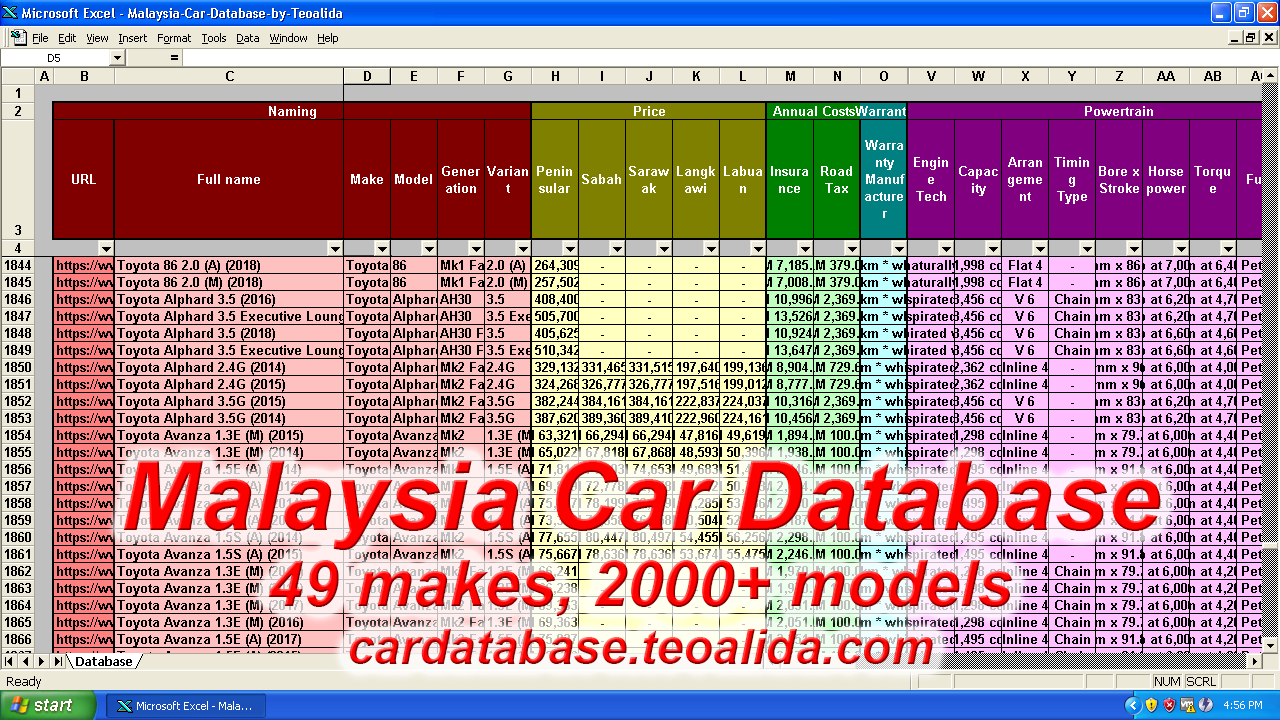Open the URL column filter dropdown
Image resolution: width=1280 pixels, height=720 pixels.
[106, 248]
